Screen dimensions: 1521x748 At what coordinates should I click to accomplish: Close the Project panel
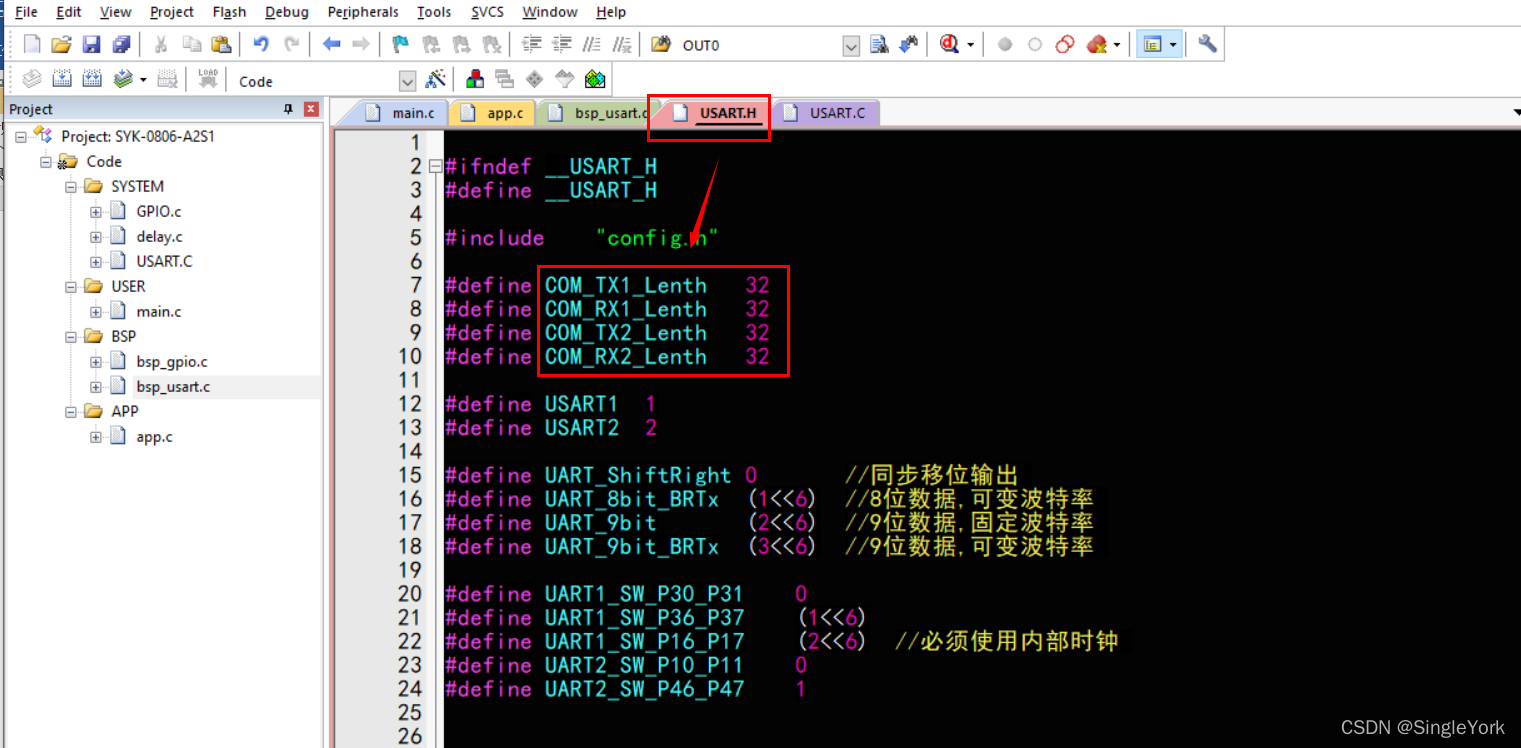(x=312, y=109)
